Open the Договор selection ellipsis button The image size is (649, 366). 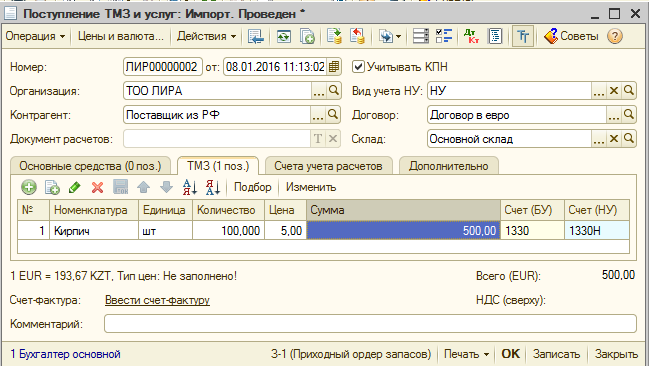[x=614, y=115]
